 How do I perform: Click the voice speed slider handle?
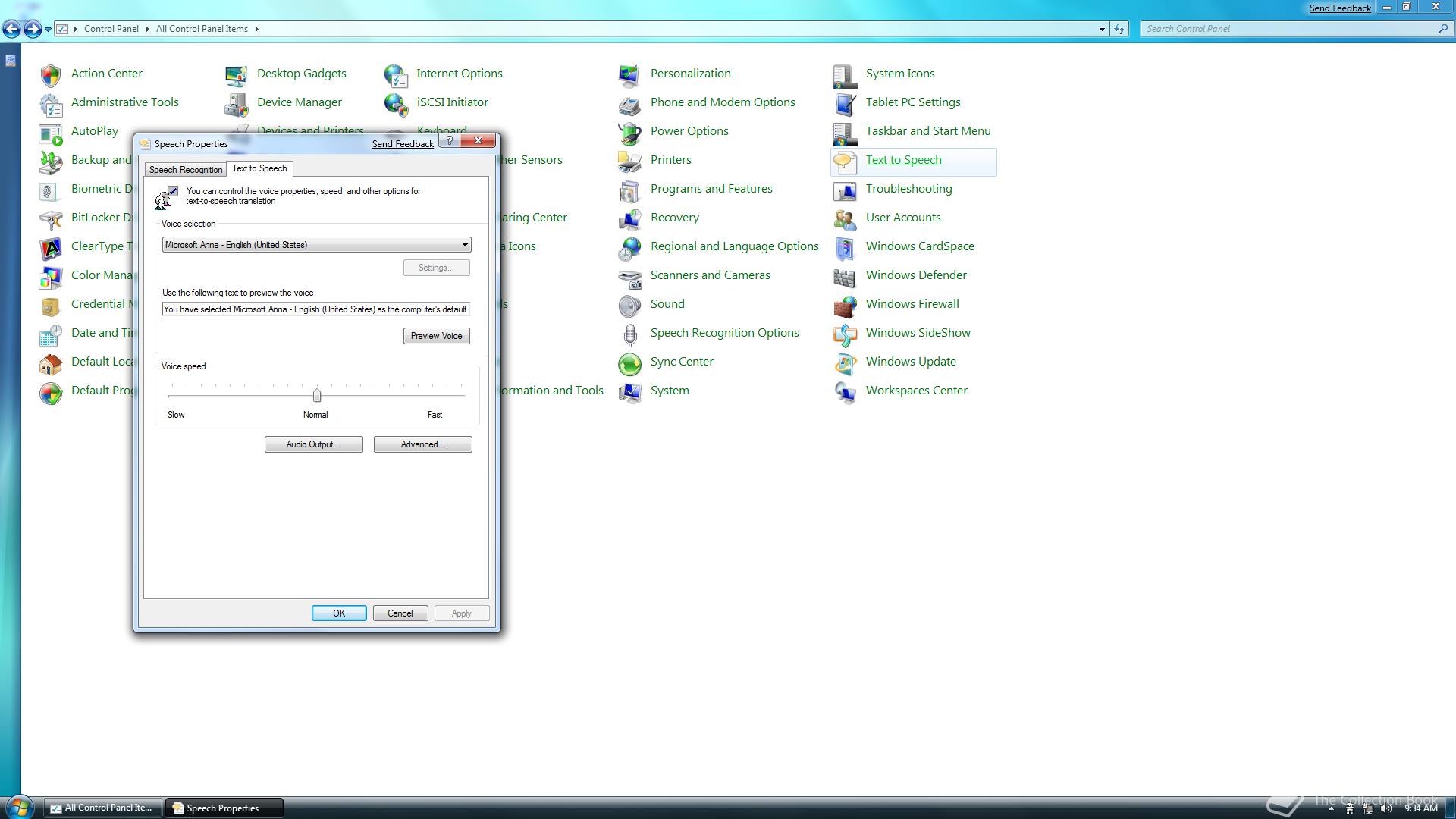(x=317, y=395)
